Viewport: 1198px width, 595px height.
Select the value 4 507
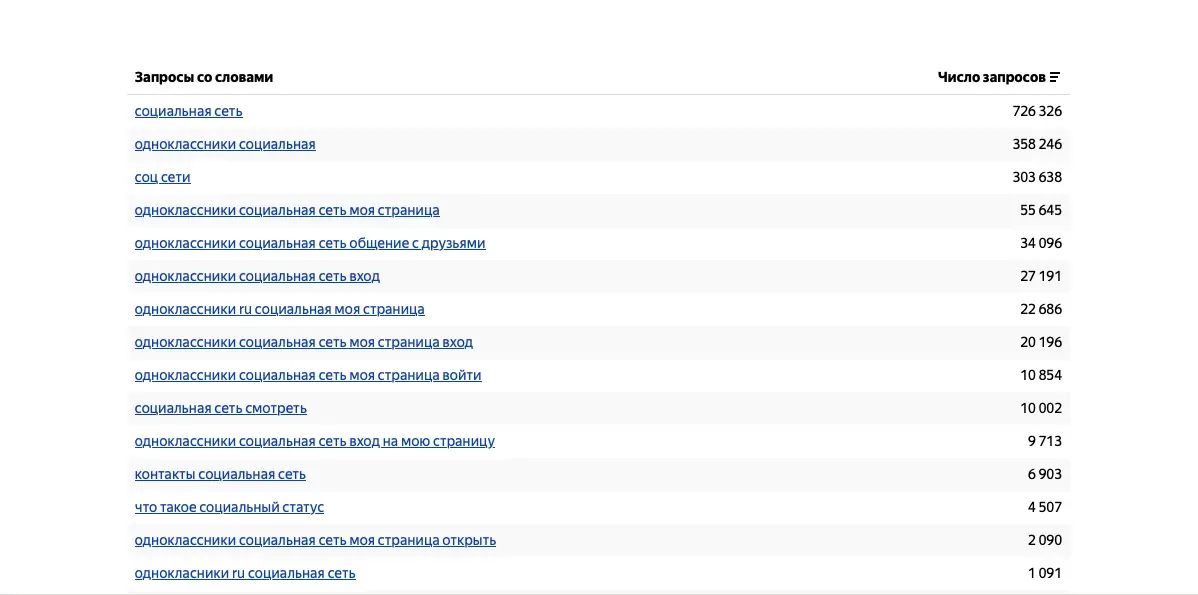point(1044,507)
